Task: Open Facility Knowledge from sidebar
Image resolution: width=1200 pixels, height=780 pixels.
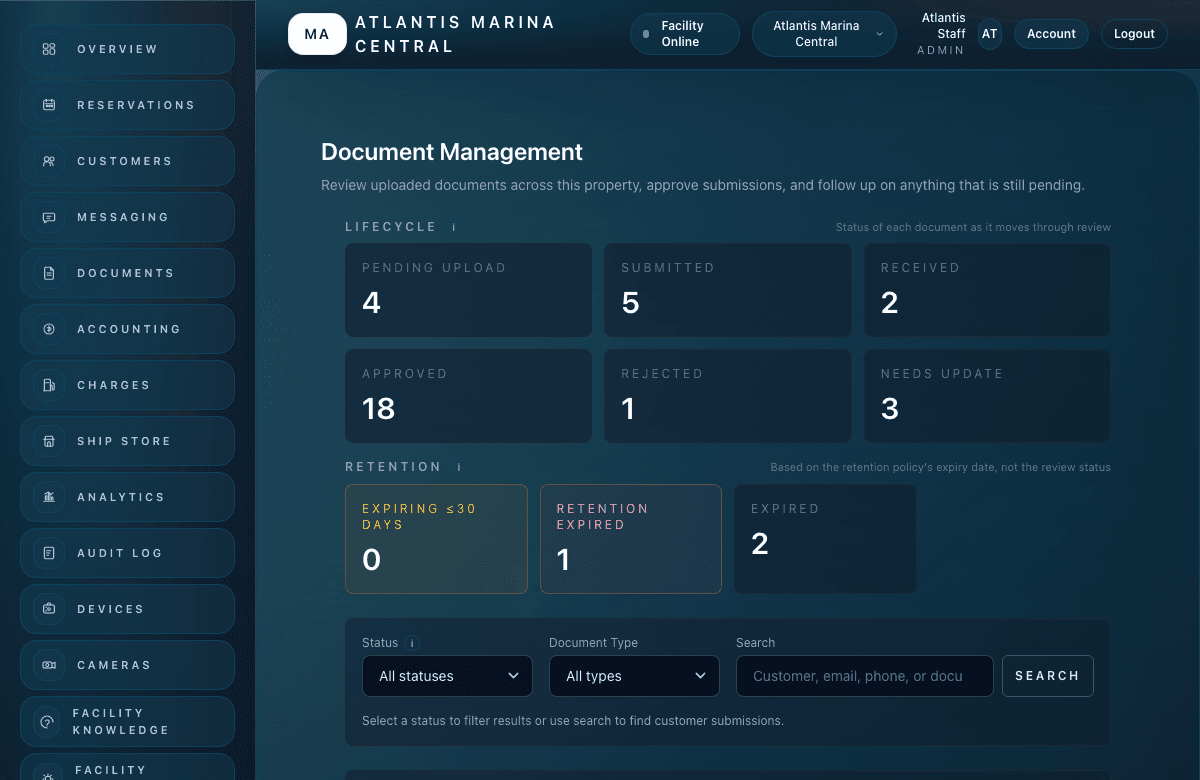Action: coord(128,721)
